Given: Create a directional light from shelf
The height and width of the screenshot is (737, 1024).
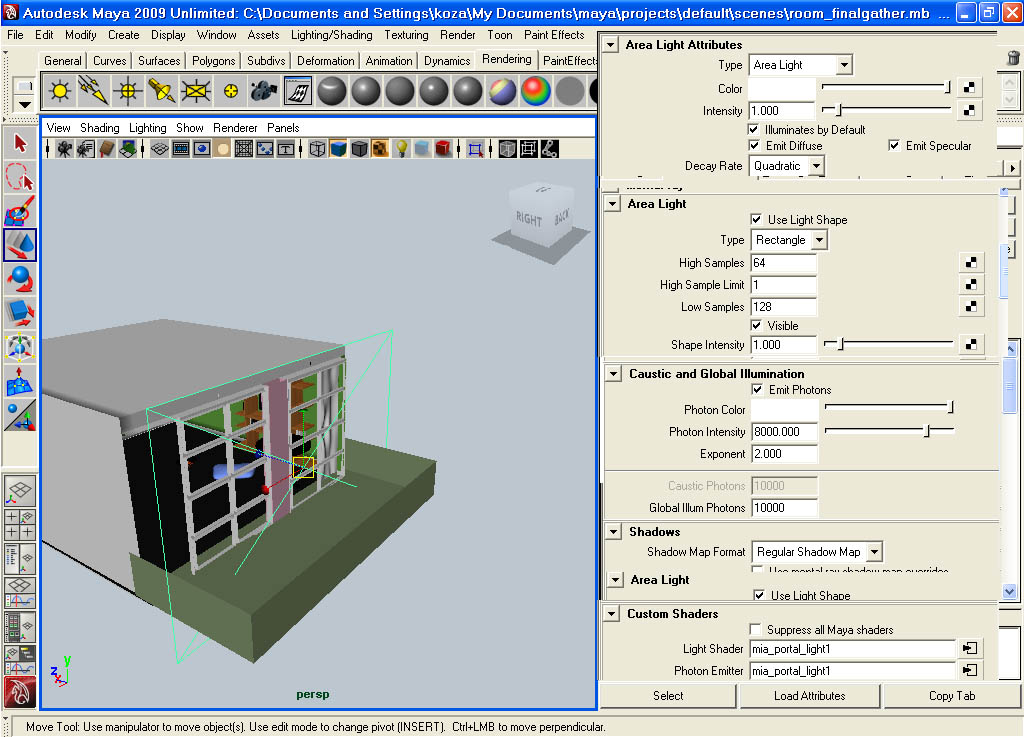Looking at the screenshot, I should click(93, 91).
